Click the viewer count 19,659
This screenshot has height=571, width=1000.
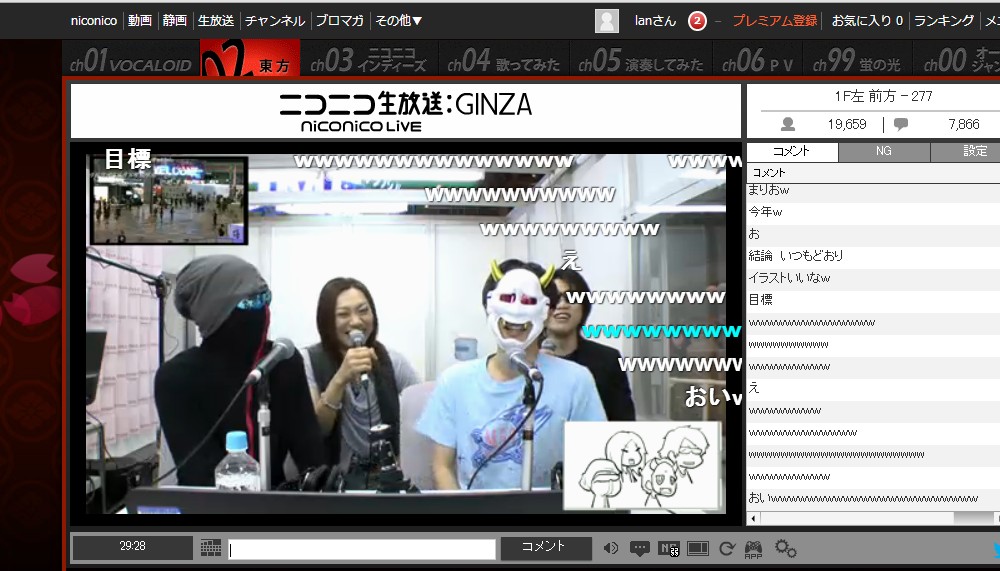tap(847, 124)
